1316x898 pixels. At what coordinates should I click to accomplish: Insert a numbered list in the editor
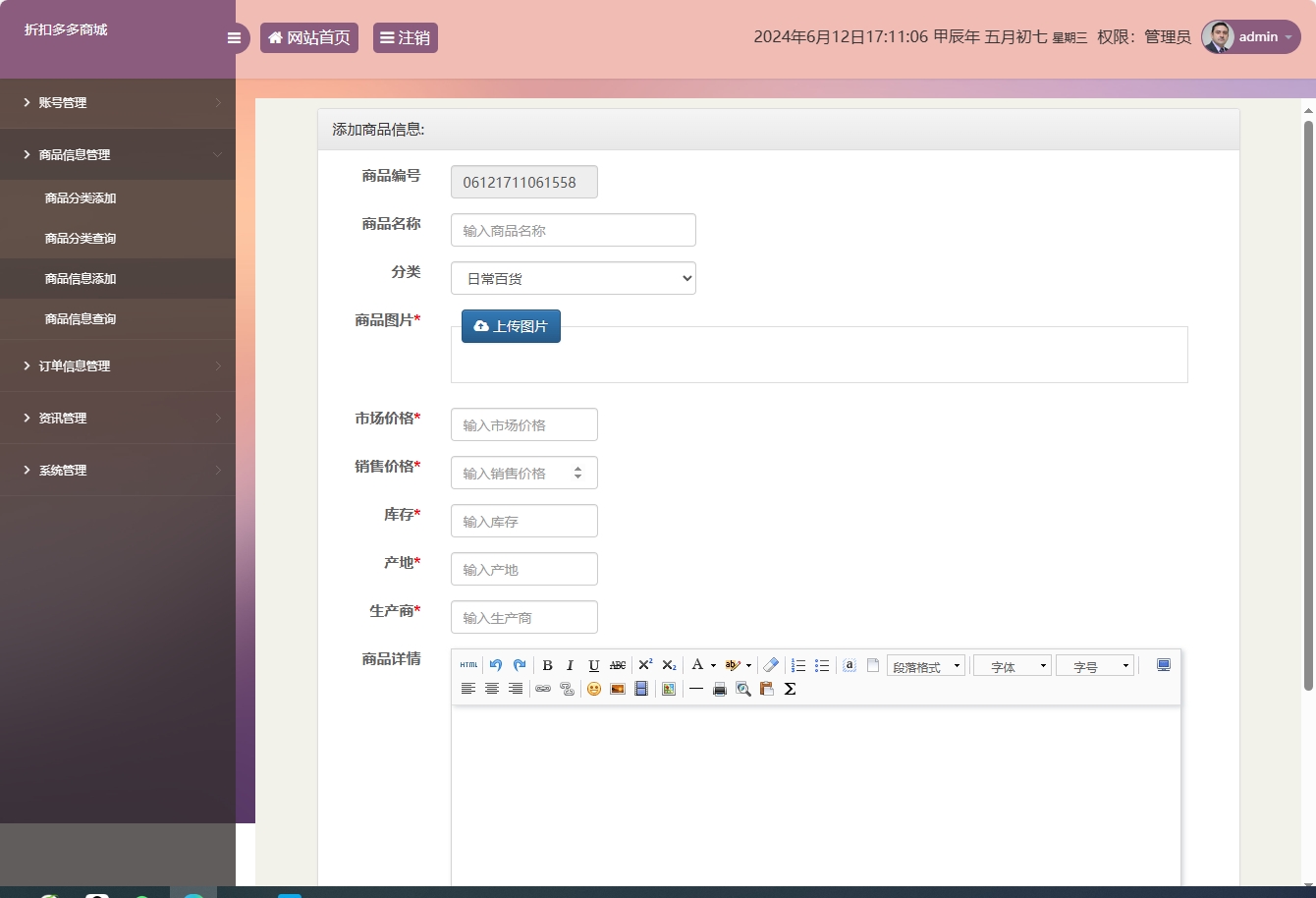pos(798,665)
